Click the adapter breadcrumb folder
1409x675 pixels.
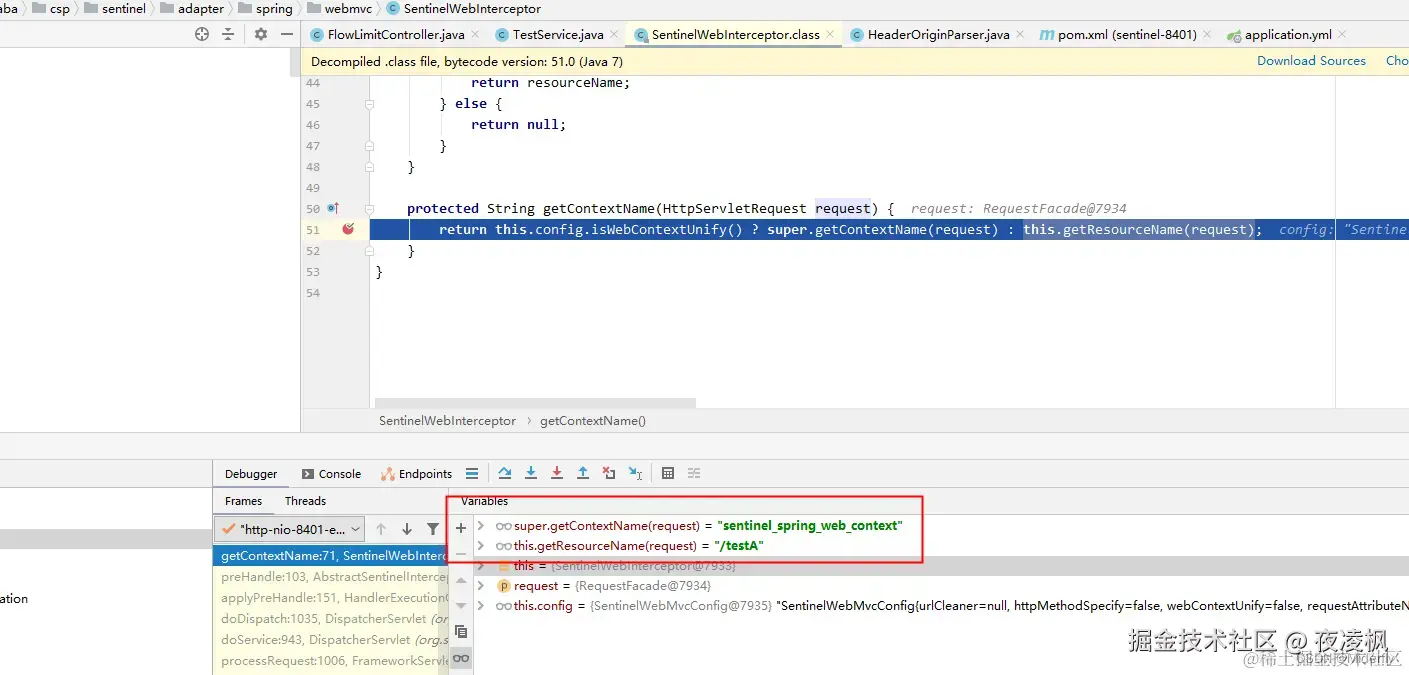(192, 8)
